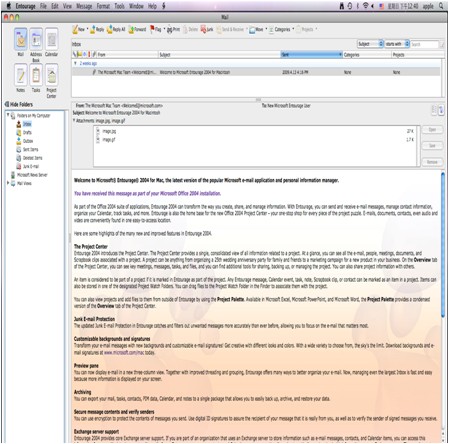The width and height of the screenshot is (449, 444).
Task: Print the selected message
Action: pos(173,29)
